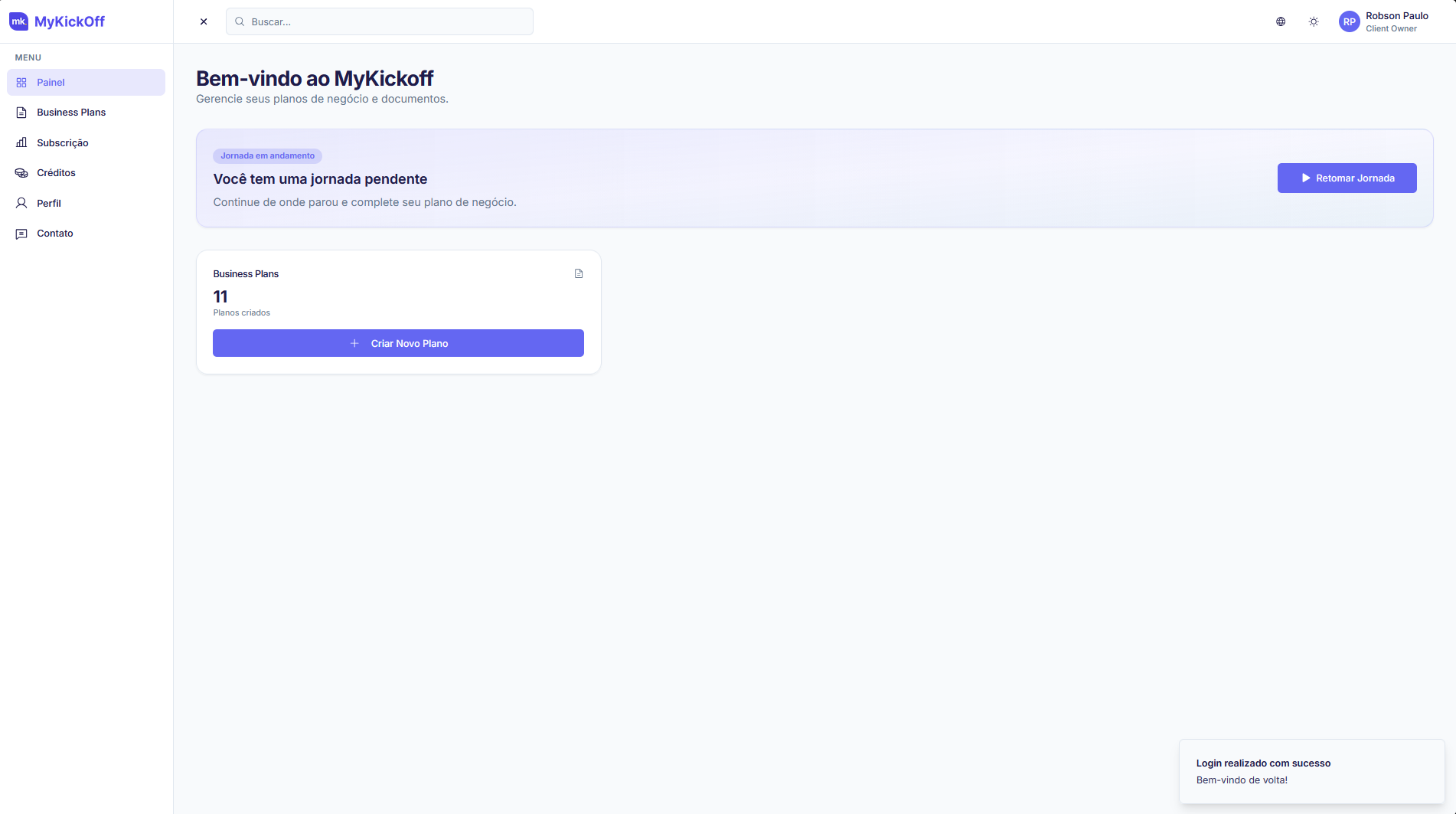Click the Contato chat bubble icon

pyautogui.click(x=21, y=233)
